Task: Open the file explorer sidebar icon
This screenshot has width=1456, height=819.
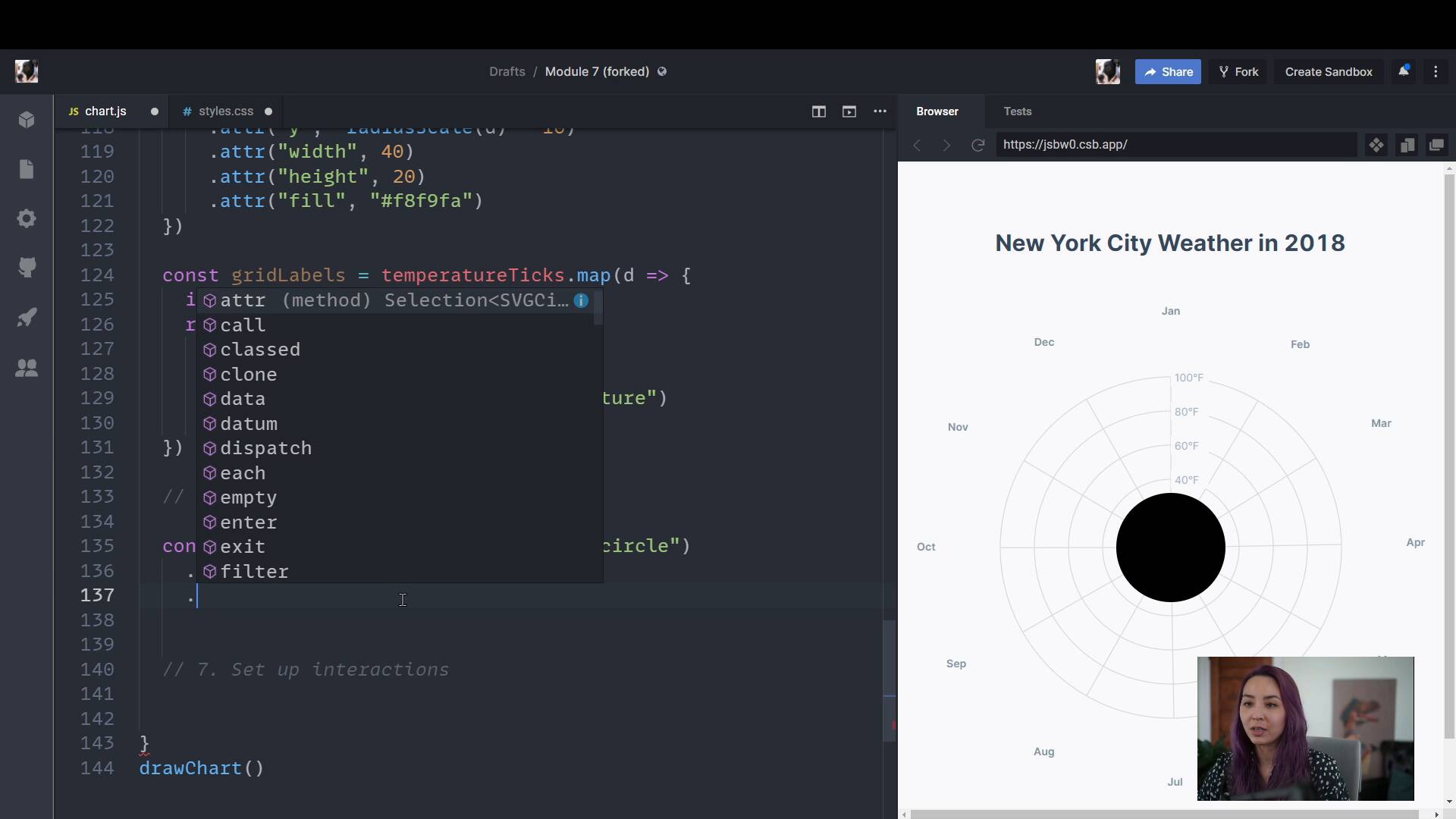Action: (x=27, y=169)
